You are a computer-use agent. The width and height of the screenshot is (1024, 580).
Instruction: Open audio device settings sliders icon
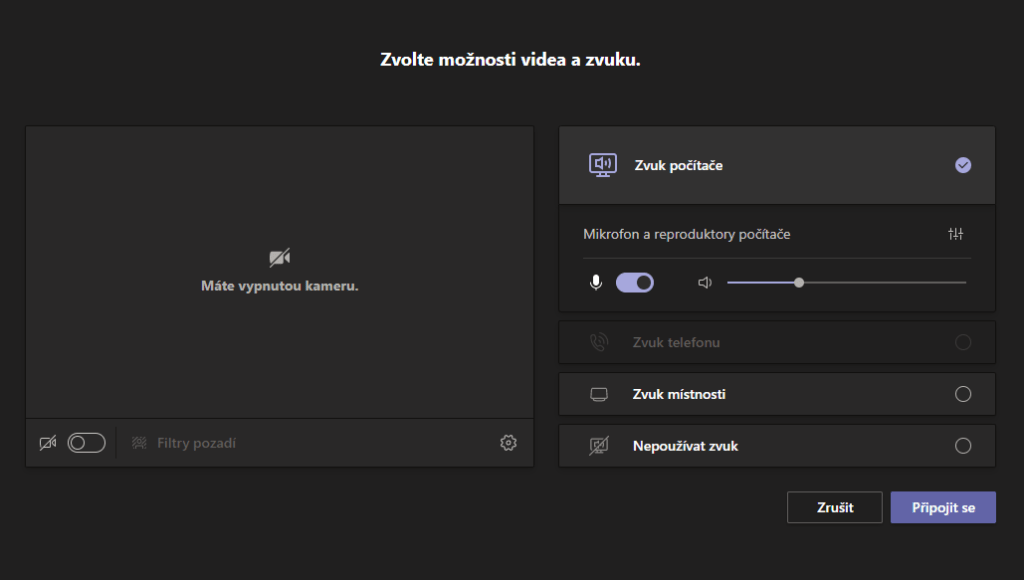955,234
